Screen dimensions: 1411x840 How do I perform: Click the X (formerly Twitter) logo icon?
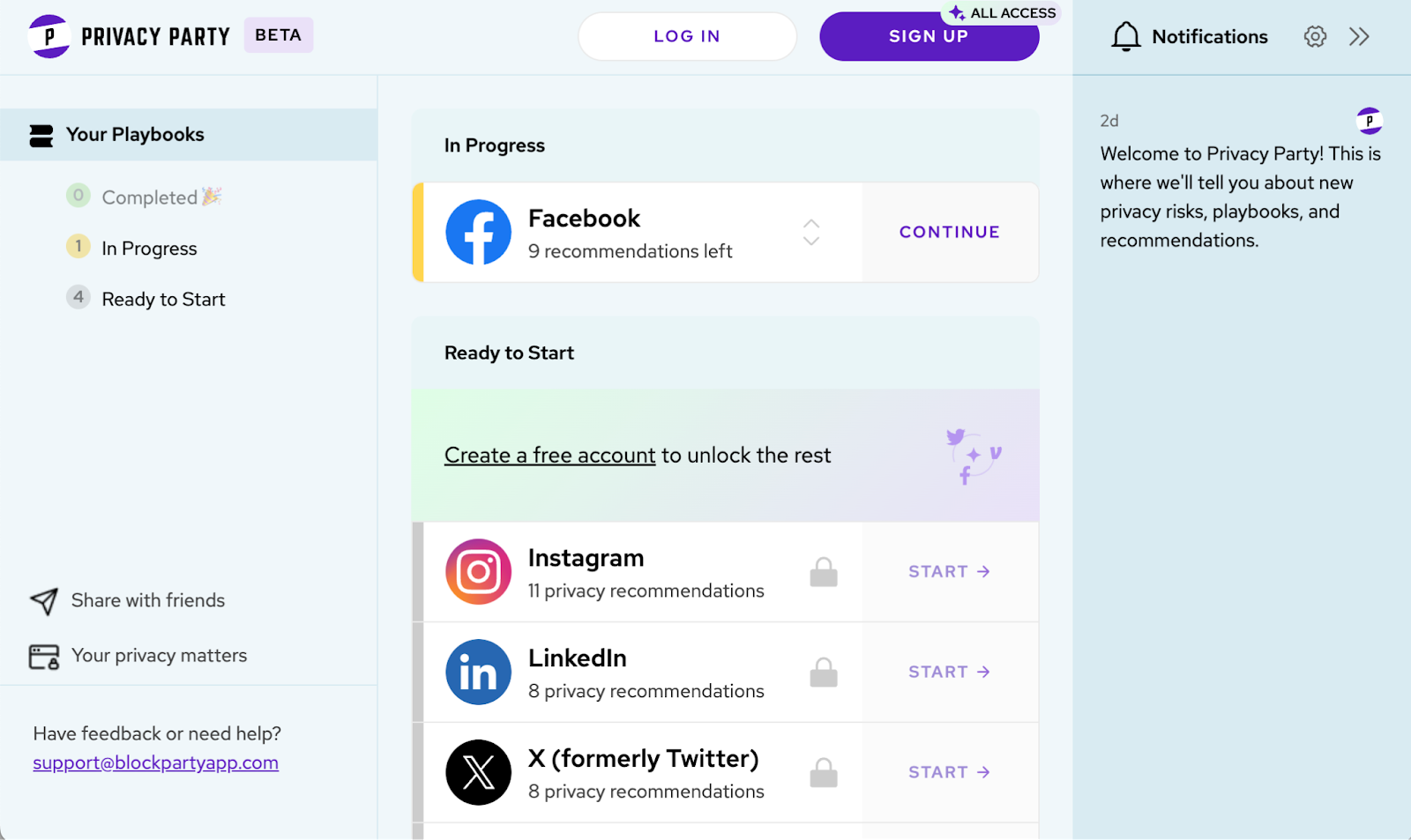tap(478, 772)
